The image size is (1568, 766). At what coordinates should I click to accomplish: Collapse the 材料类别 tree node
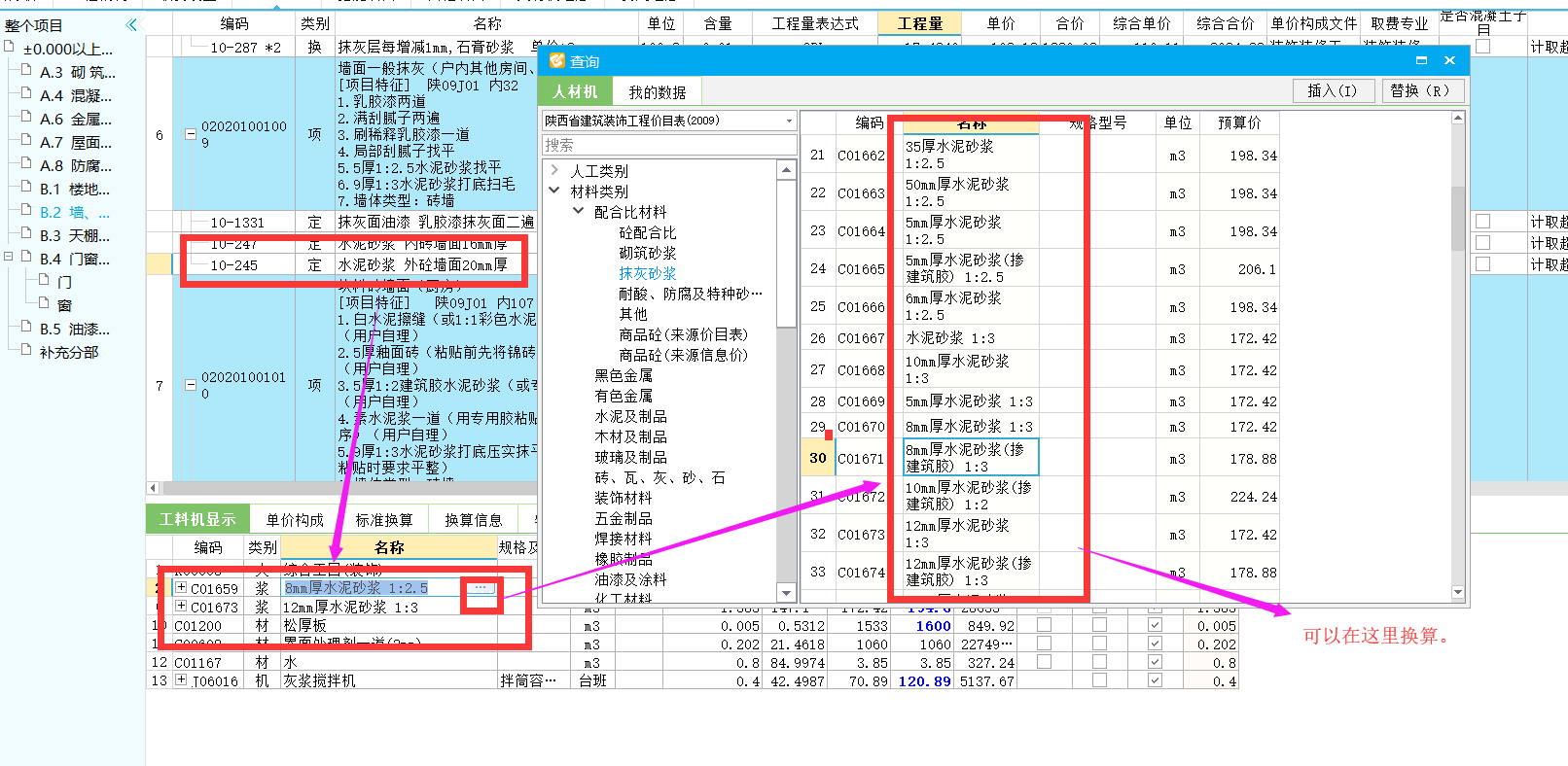(554, 191)
